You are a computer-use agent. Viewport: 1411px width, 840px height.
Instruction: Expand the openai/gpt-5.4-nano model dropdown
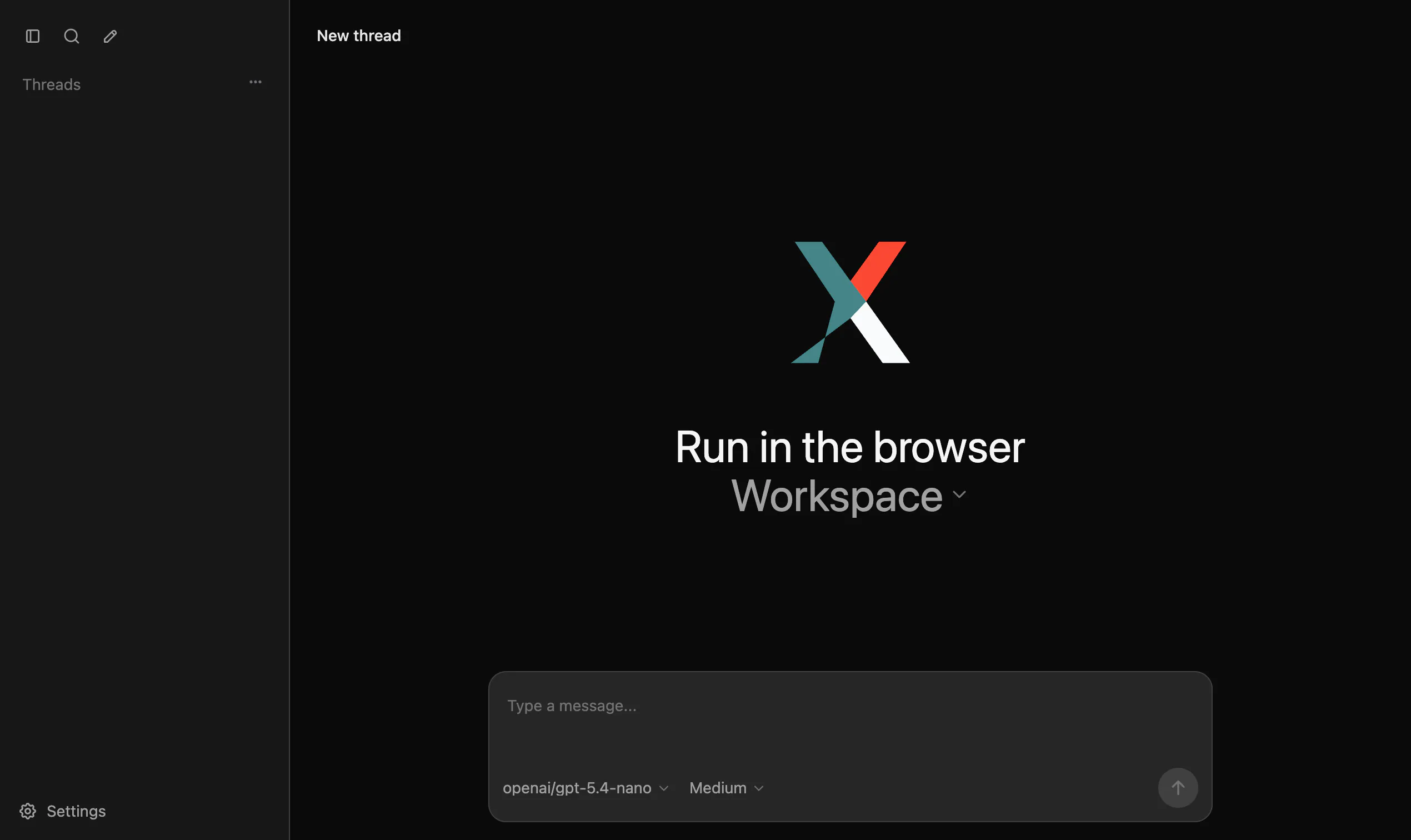(x=585, y=788)
